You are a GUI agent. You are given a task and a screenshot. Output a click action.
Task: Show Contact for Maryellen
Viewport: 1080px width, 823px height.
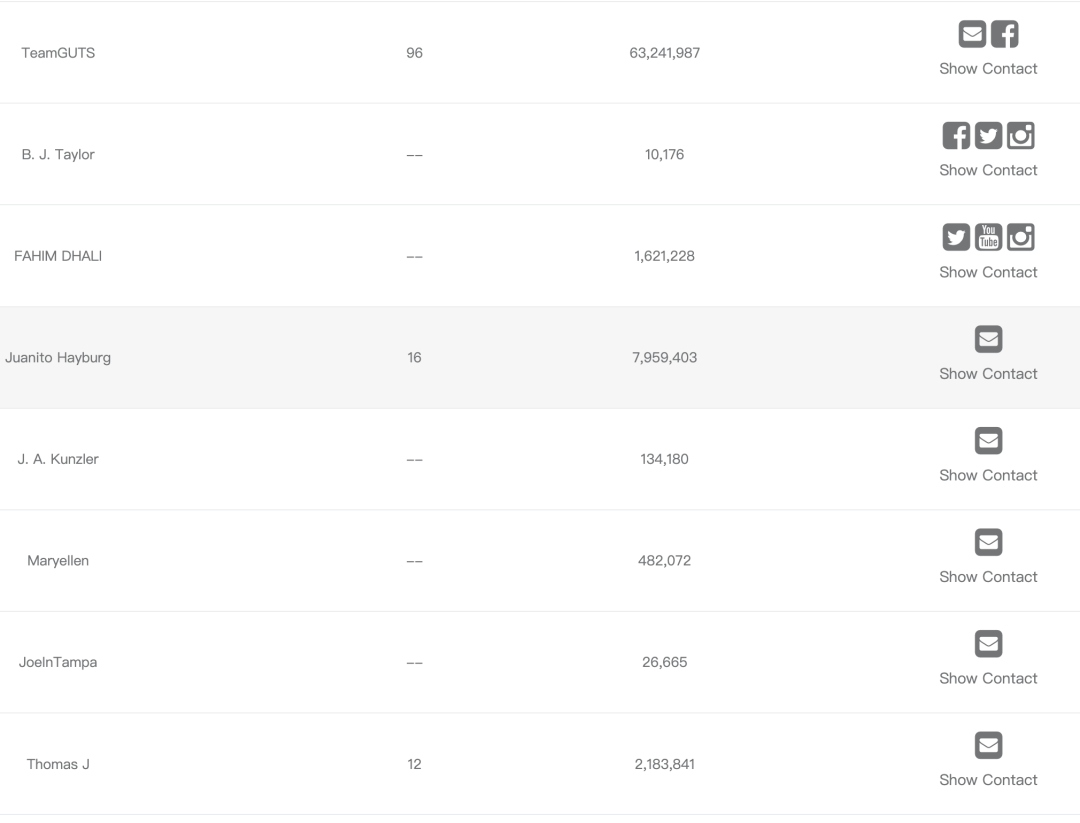tap(988, 576)
